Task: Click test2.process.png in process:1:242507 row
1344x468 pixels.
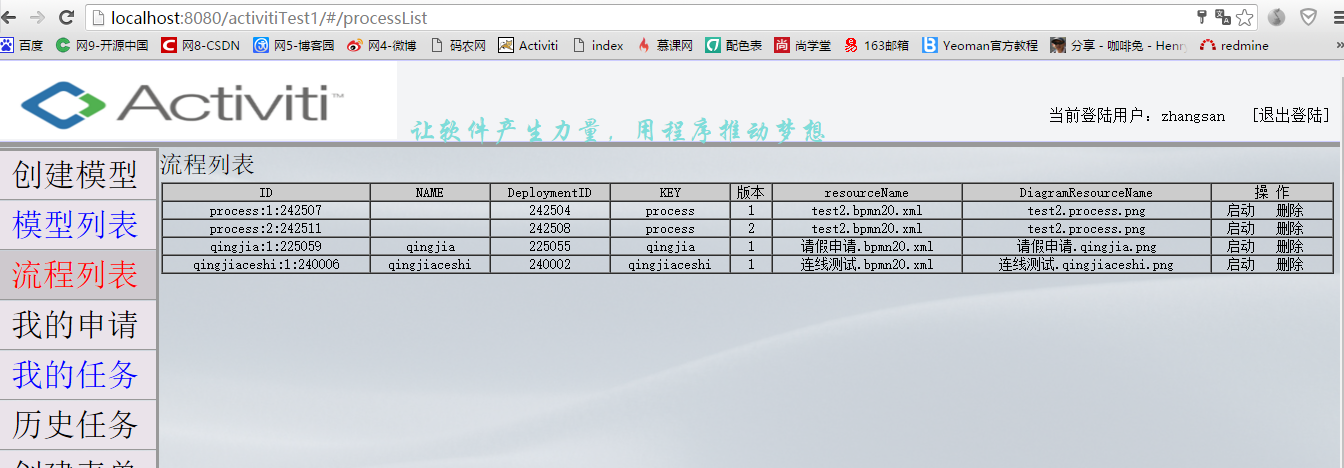Action: (1087, 211)
